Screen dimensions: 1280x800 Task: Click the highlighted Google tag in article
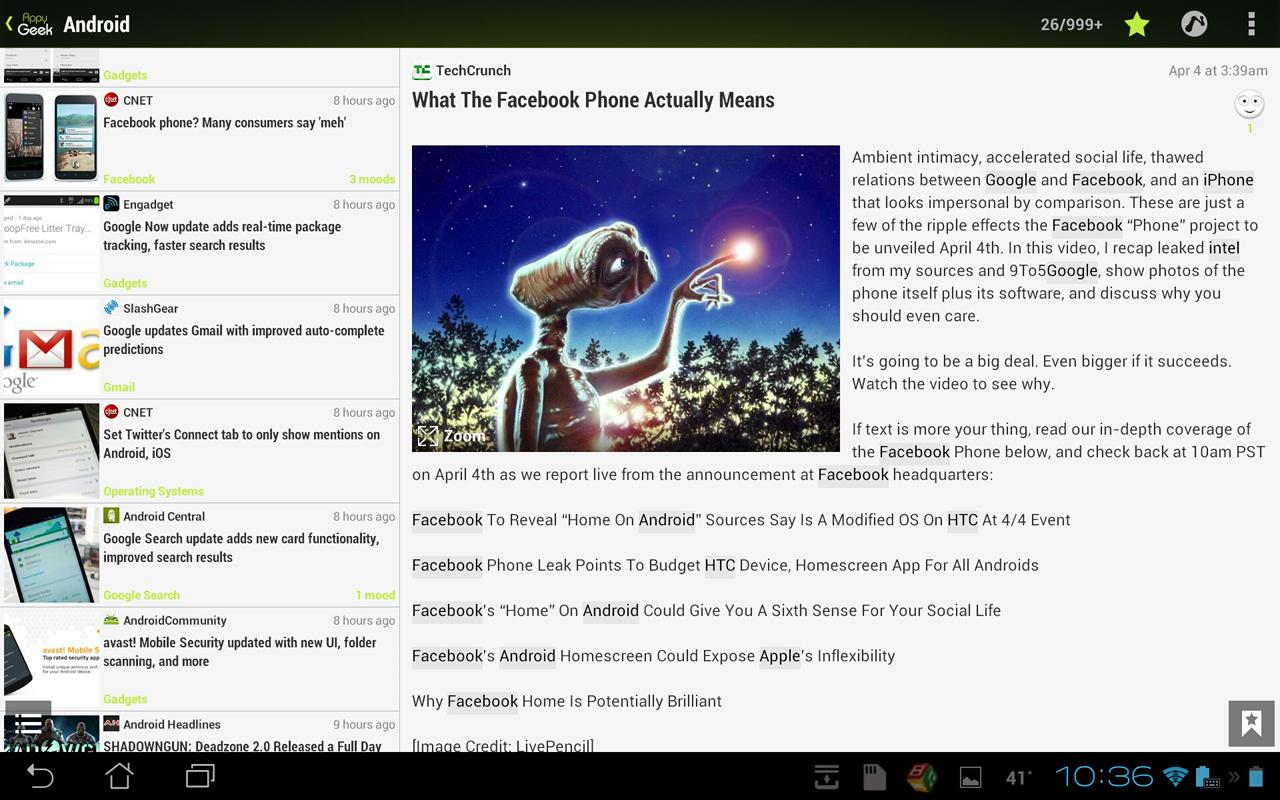click(1010, 180)
